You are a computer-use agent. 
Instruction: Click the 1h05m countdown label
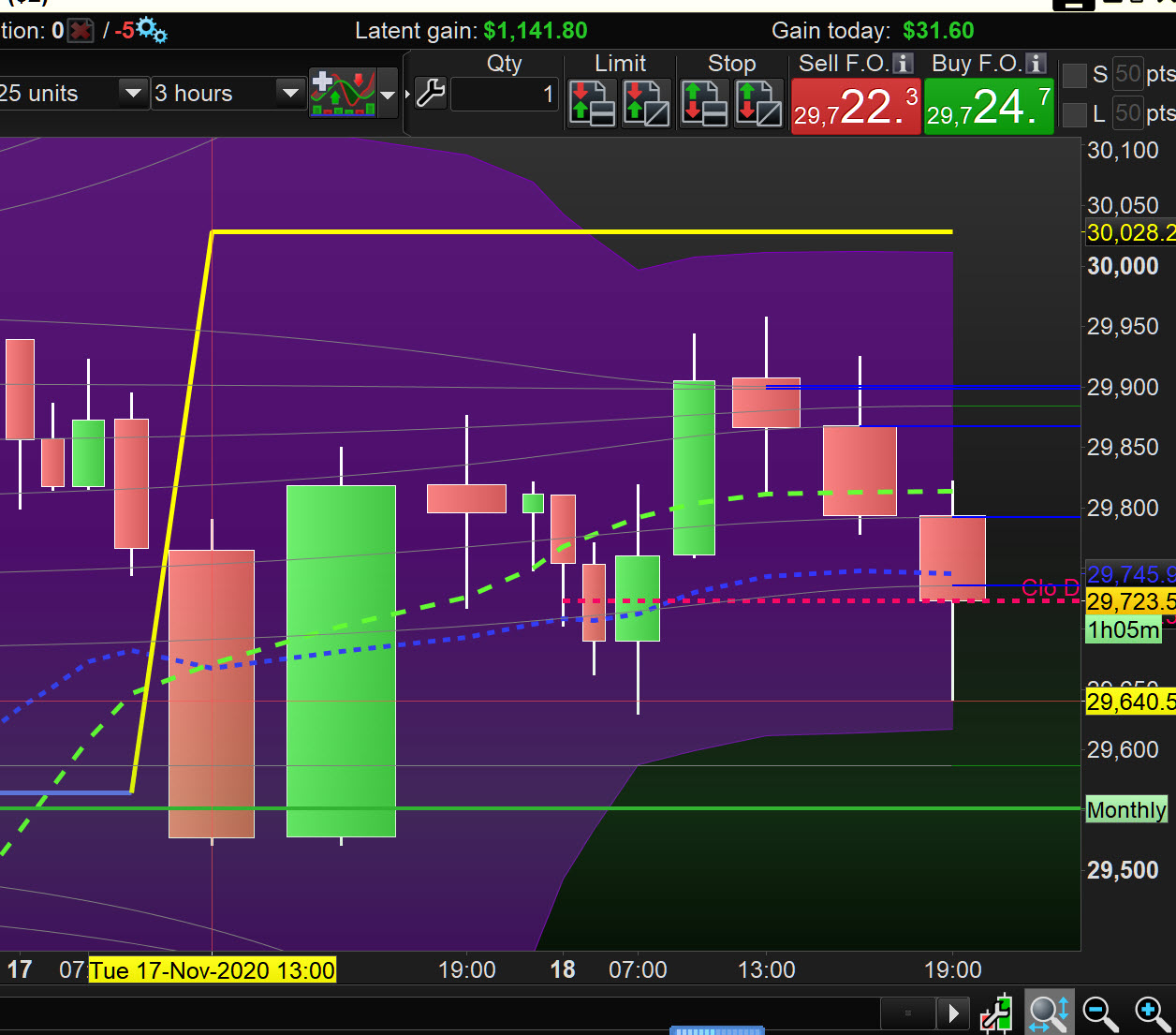click(1124, 629)
